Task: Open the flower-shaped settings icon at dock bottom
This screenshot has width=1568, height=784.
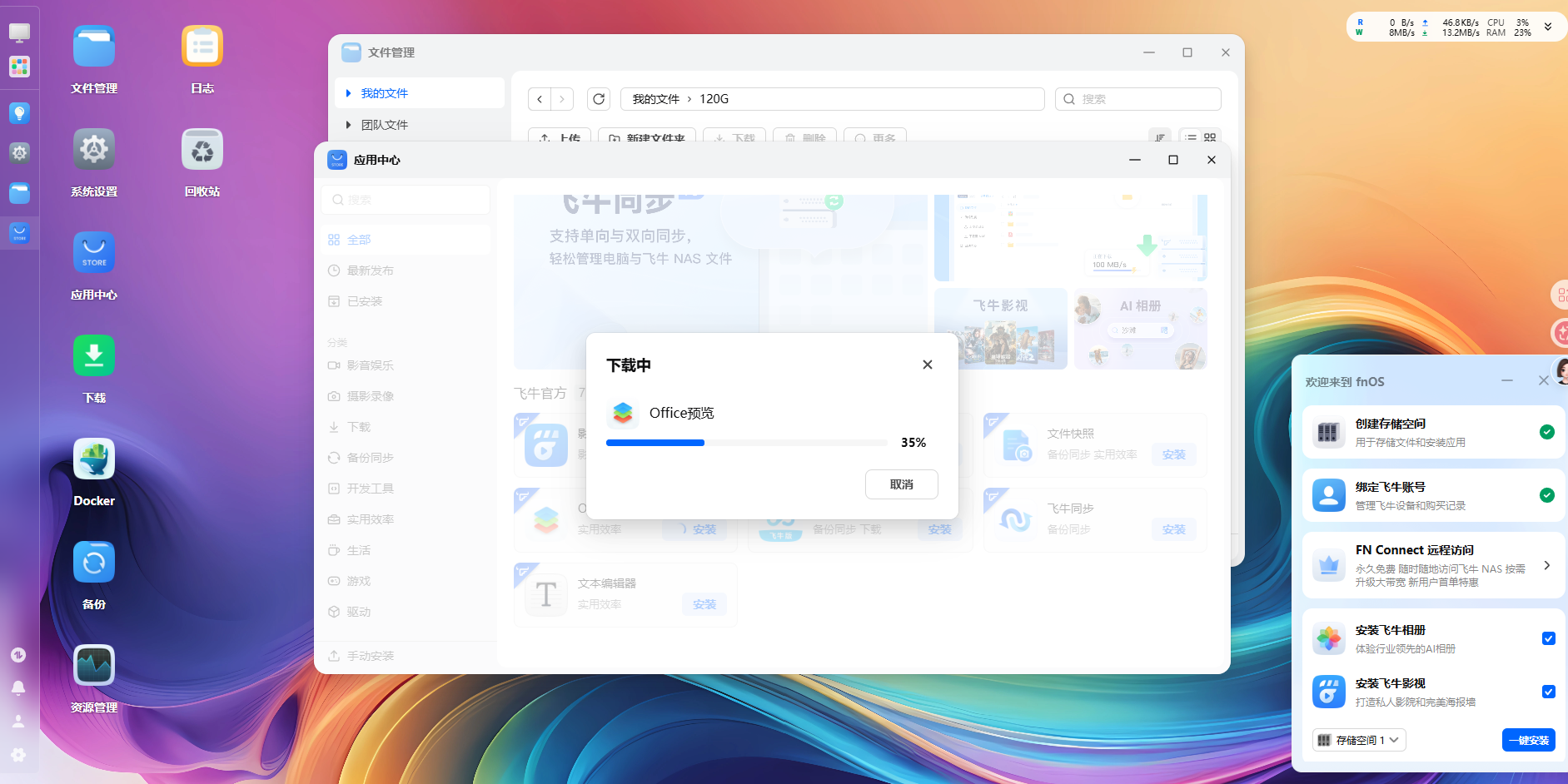Action: point(18,755)
